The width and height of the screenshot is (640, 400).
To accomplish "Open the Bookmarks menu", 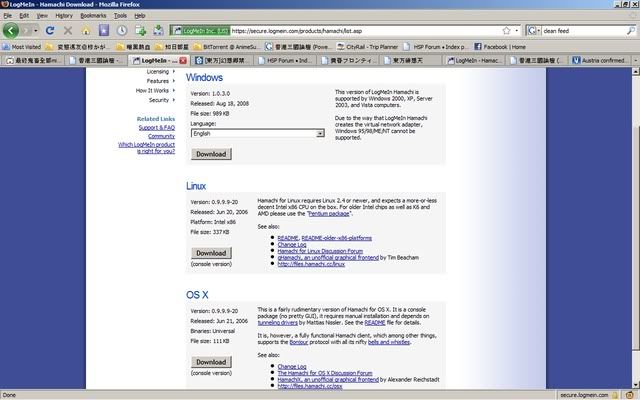I will 92,16.
